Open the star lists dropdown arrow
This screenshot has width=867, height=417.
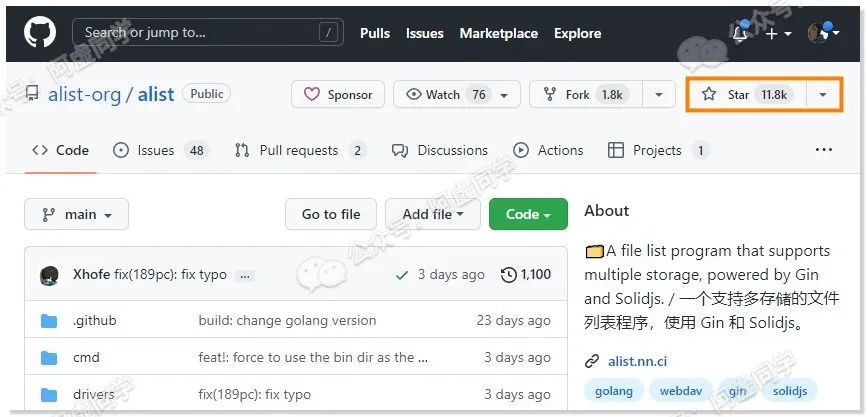822,94
